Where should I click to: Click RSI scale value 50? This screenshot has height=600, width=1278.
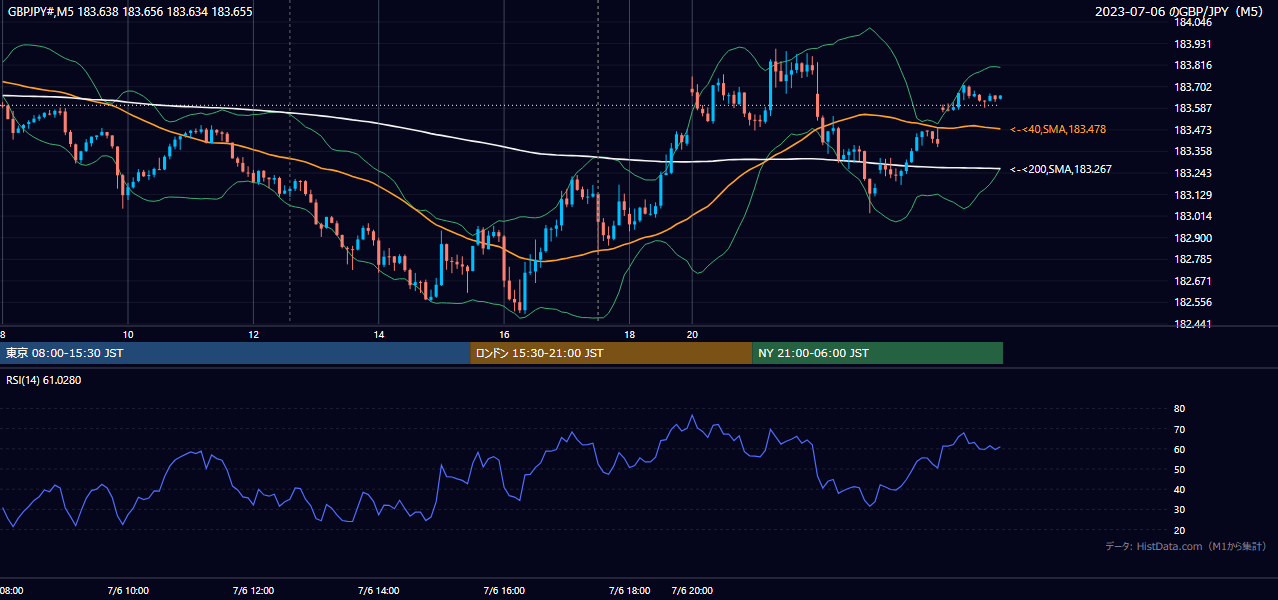pos(1179,469)
